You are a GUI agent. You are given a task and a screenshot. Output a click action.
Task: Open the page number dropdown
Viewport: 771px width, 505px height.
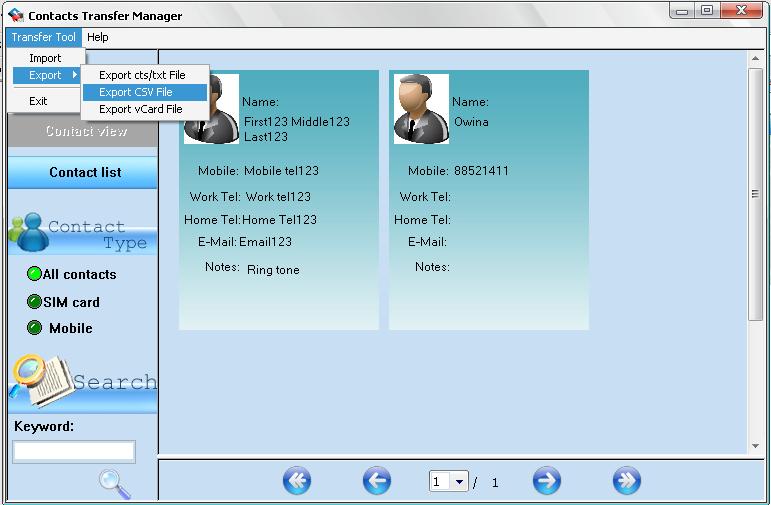pyautogui.click(x=459, y=482)
